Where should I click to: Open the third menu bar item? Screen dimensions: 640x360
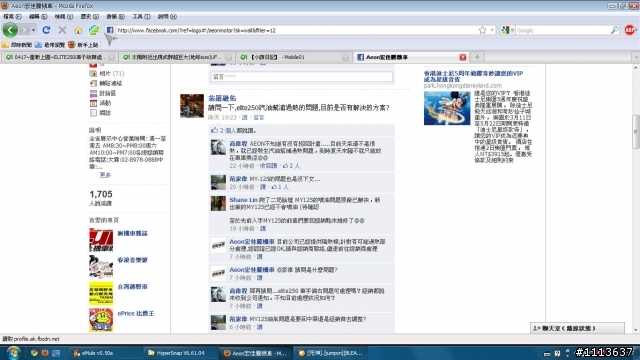pyautogui.click(x=64, y=17)
